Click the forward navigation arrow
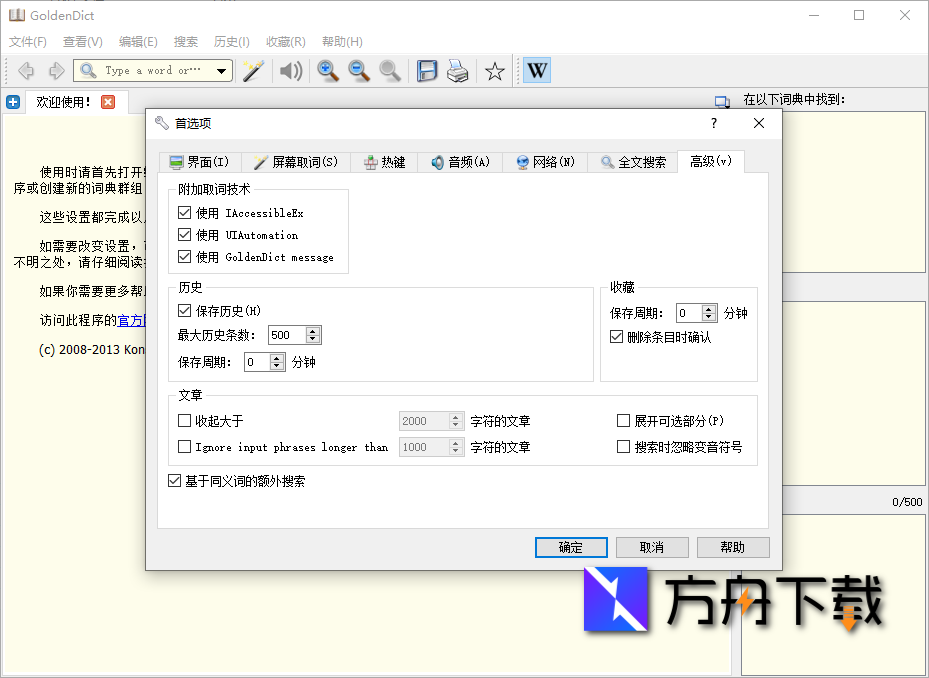The width and height of the screenshot is (929, 678). tap(56, 70)
